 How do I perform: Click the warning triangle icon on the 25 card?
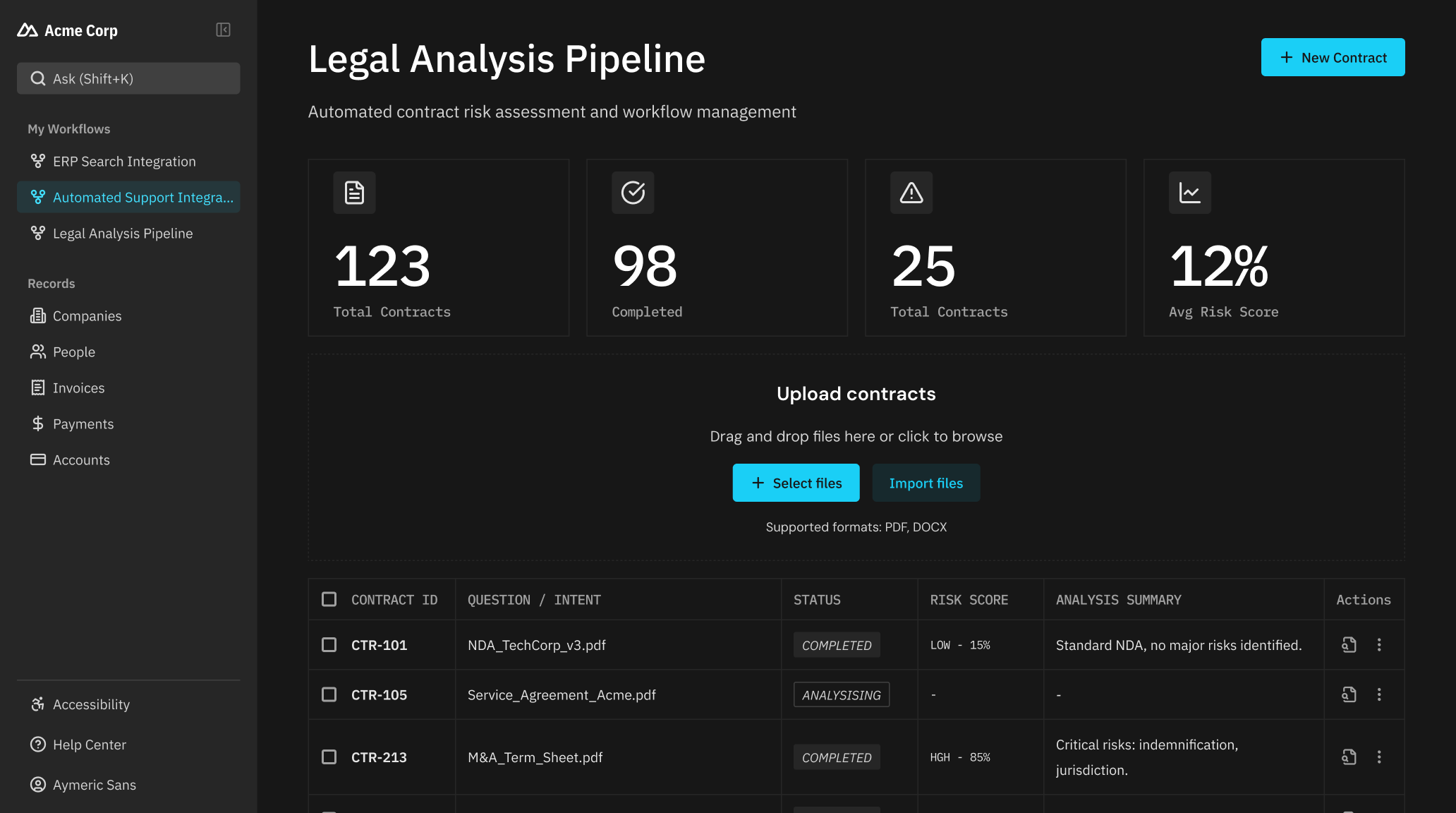pos(911,193)
